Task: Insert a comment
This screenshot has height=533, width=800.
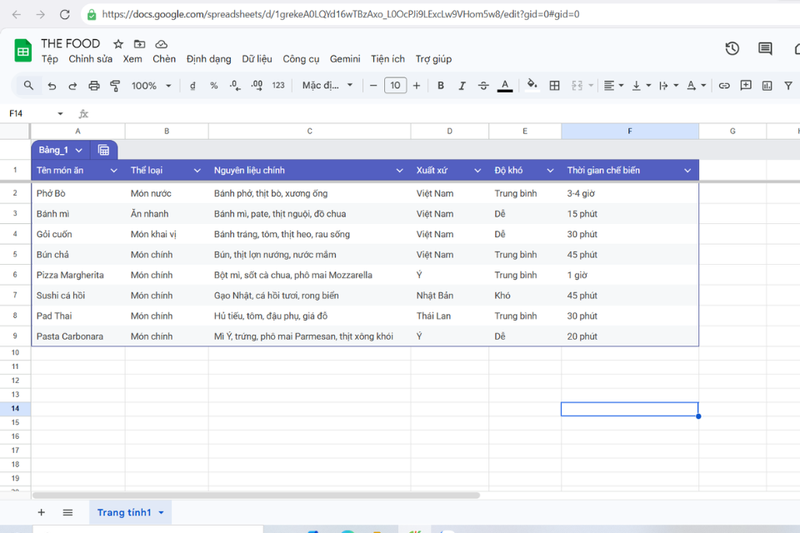Action: pos(745,85)
